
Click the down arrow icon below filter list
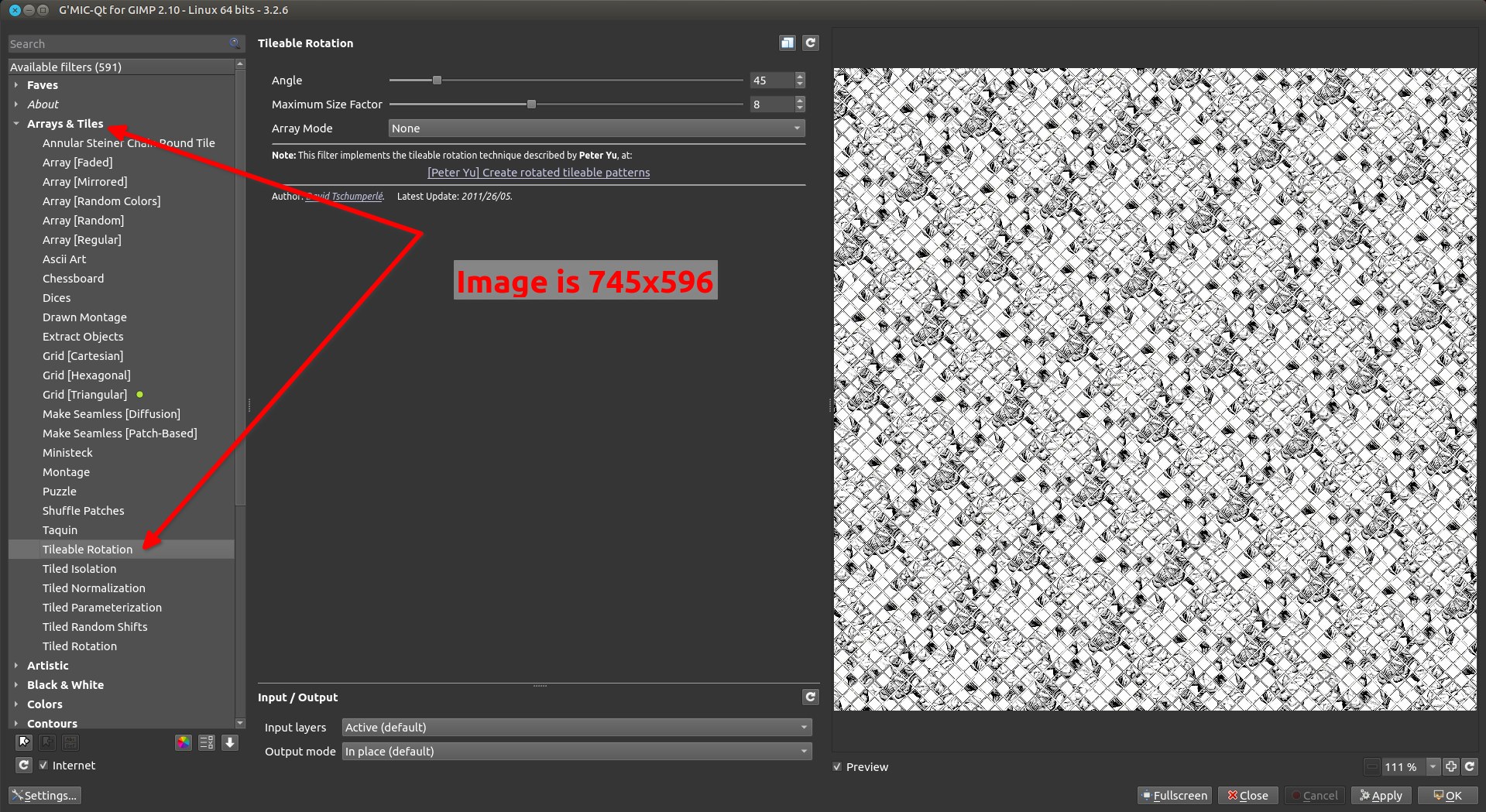tap(230, 742)
